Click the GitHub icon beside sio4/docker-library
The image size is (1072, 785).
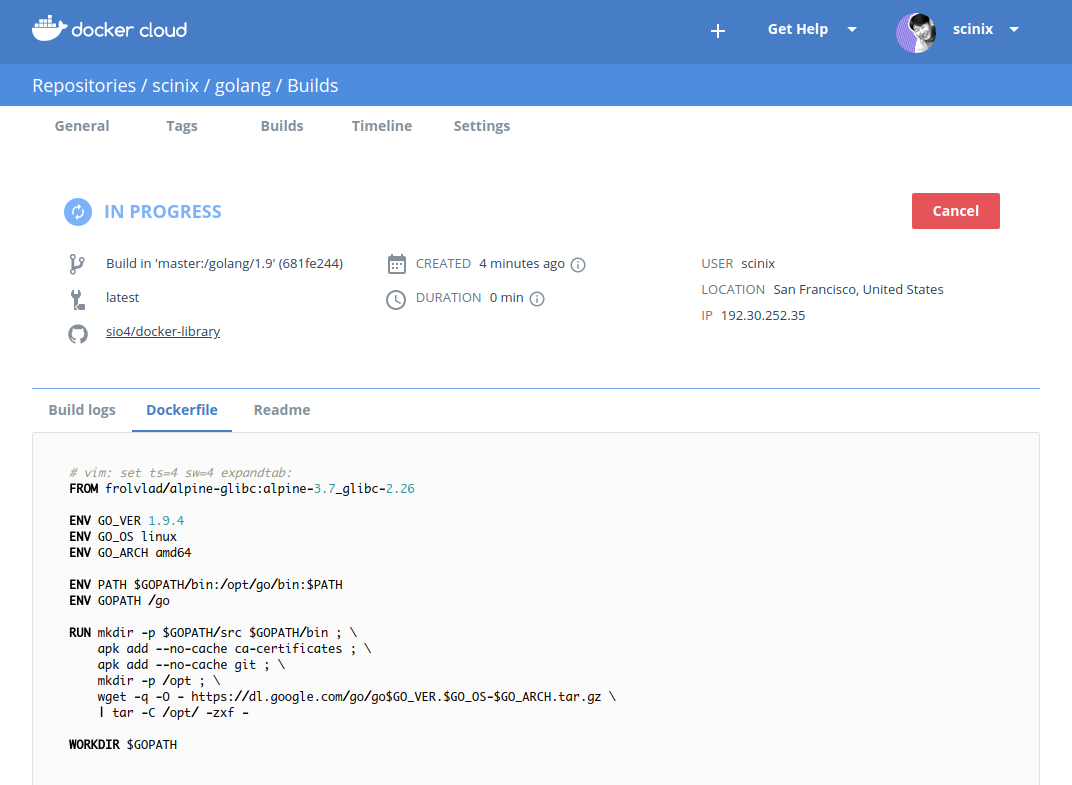coord(77,333)
